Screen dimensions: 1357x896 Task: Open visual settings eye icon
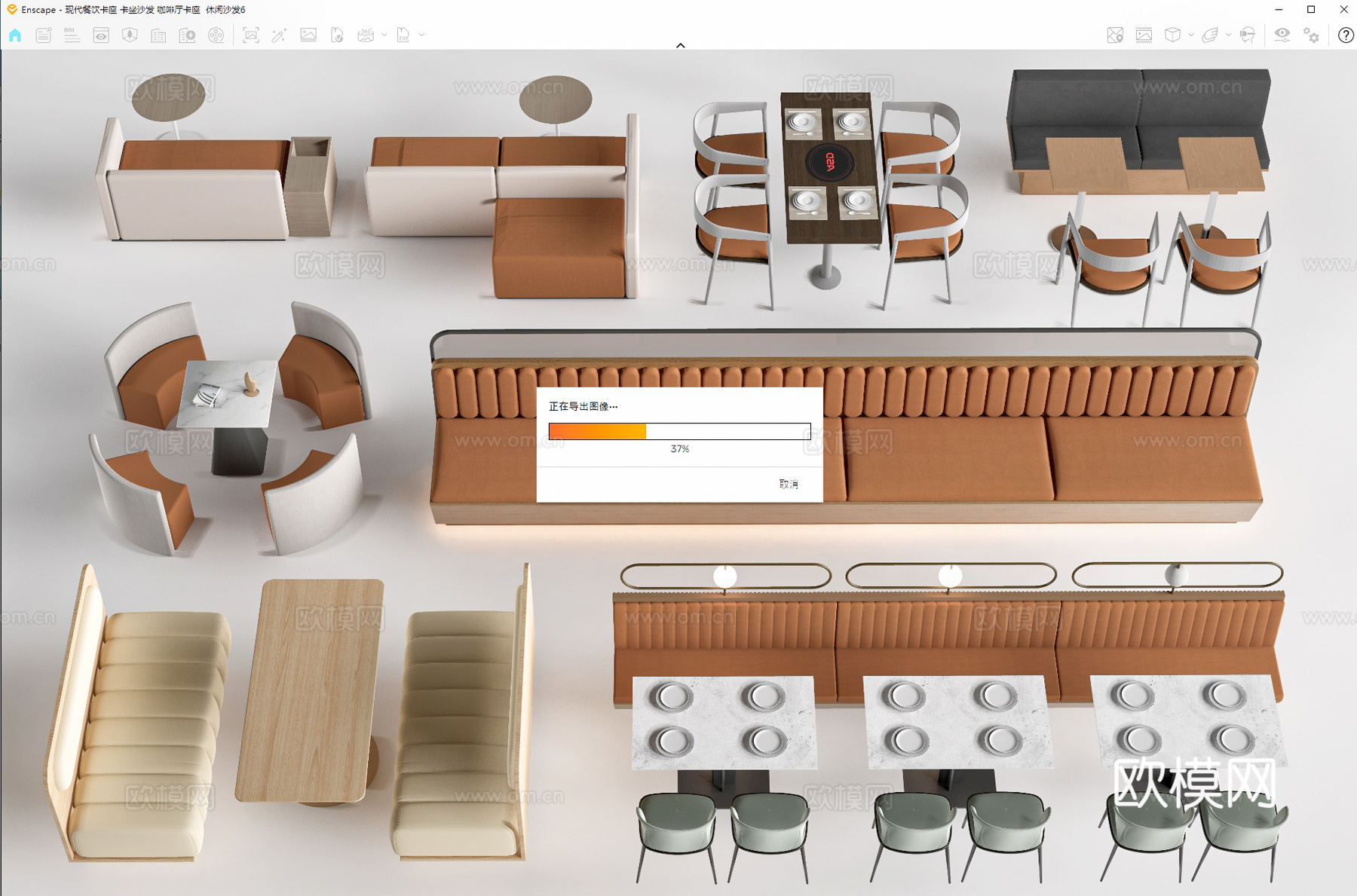pos(1282,35)
